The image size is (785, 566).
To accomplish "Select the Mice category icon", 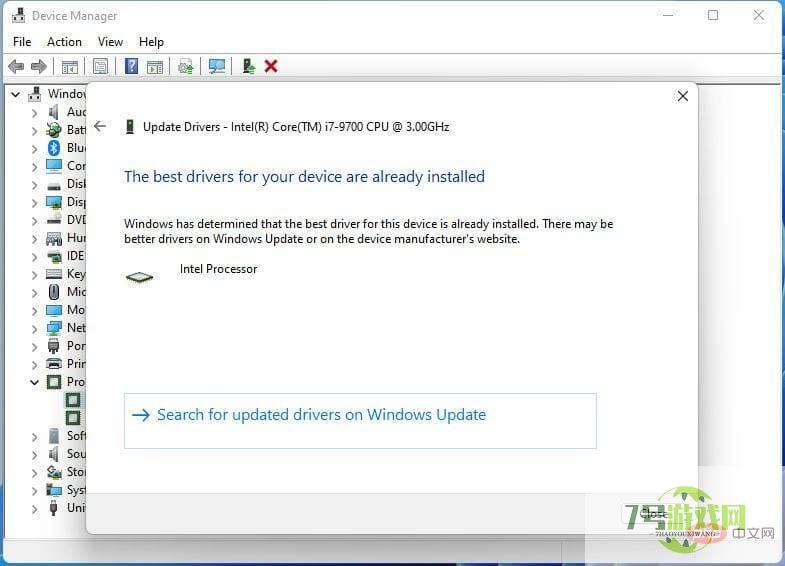I will tap(54, 292).
